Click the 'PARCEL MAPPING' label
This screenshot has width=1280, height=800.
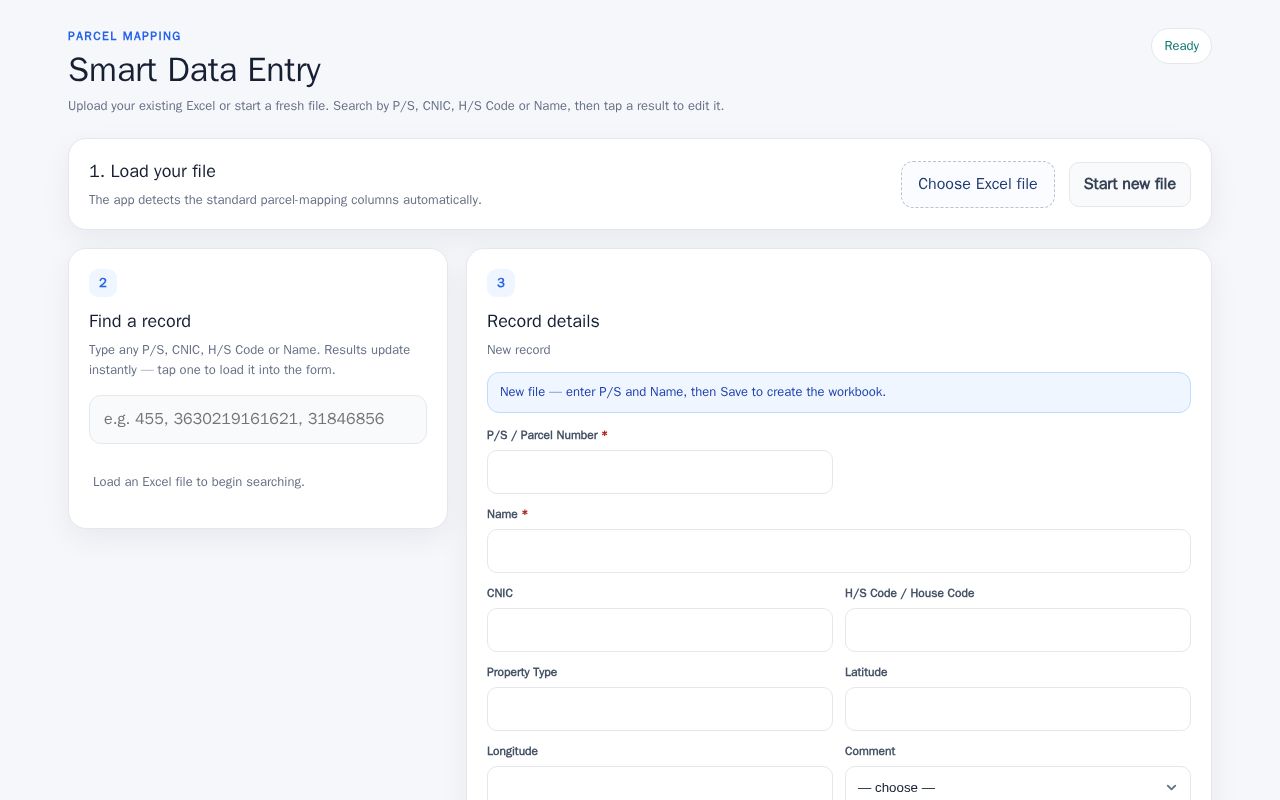[125, 36]
